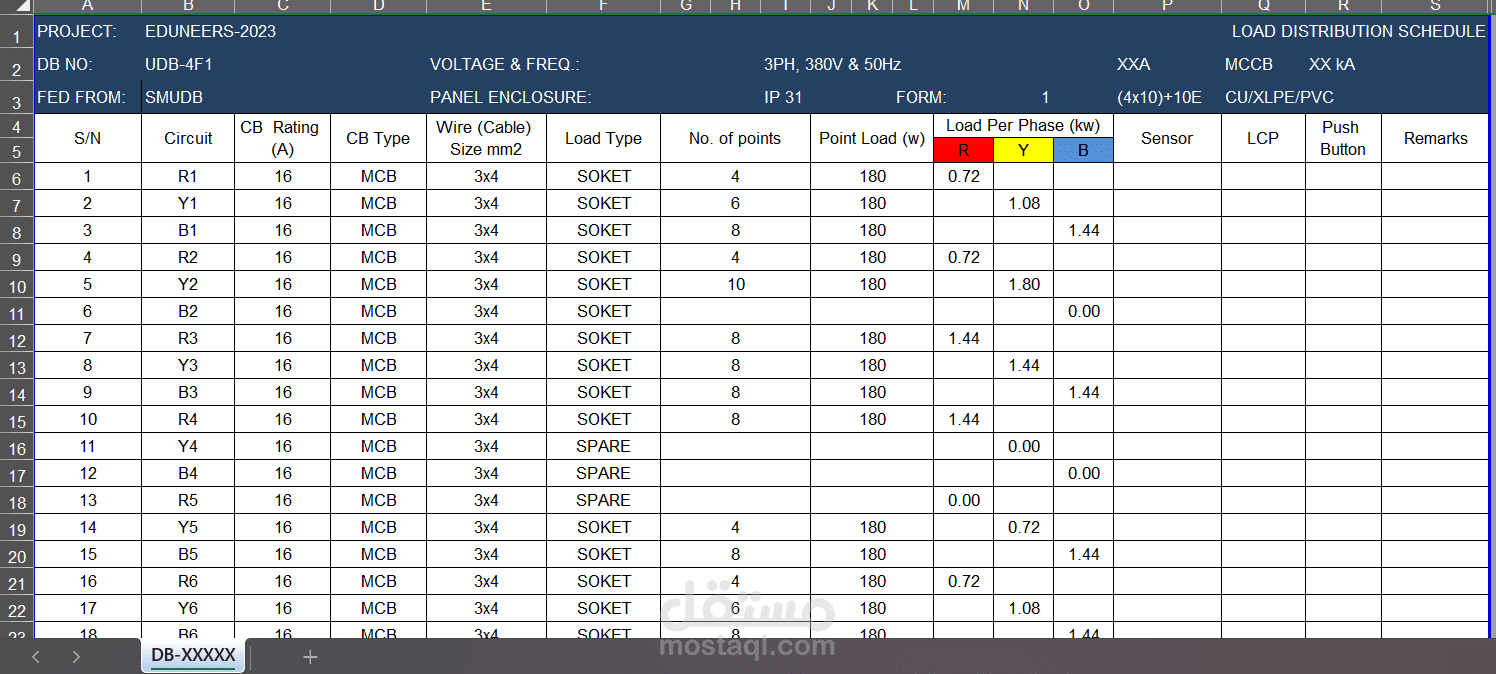The height and width of the screenshot is (674, 1496).
Task: Select row 6 header
Action: (x=16, y=178)
